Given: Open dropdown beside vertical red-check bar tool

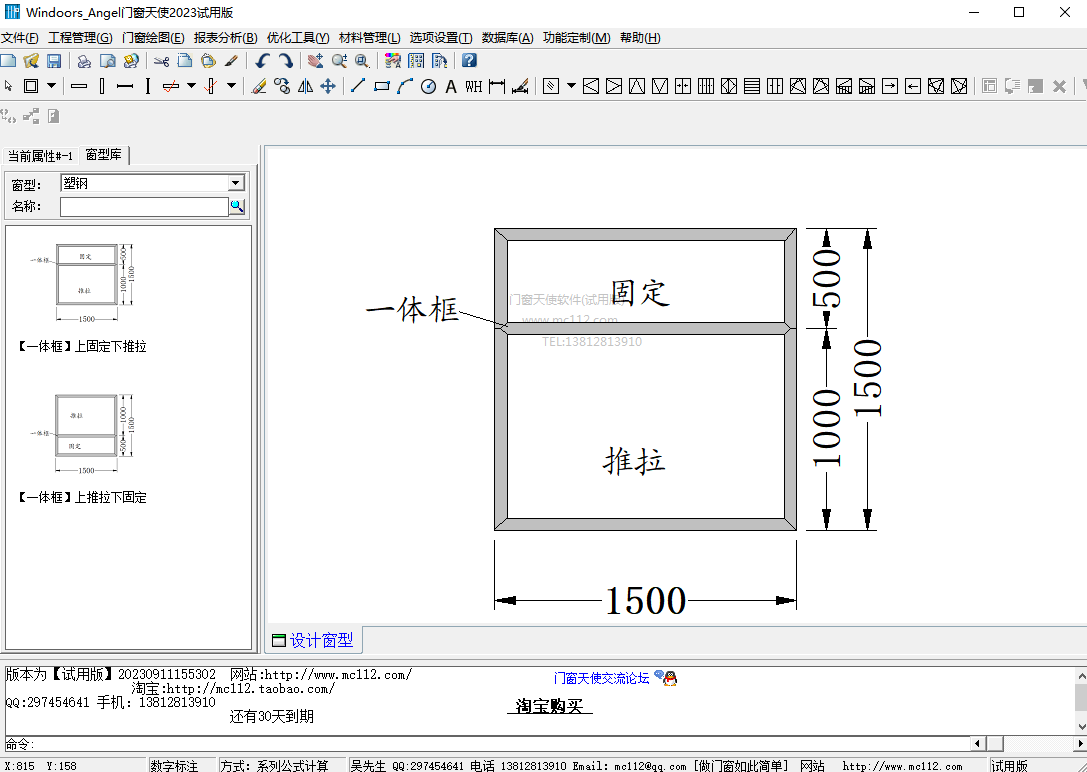Looking at the screenshot, I should [232, 86].
